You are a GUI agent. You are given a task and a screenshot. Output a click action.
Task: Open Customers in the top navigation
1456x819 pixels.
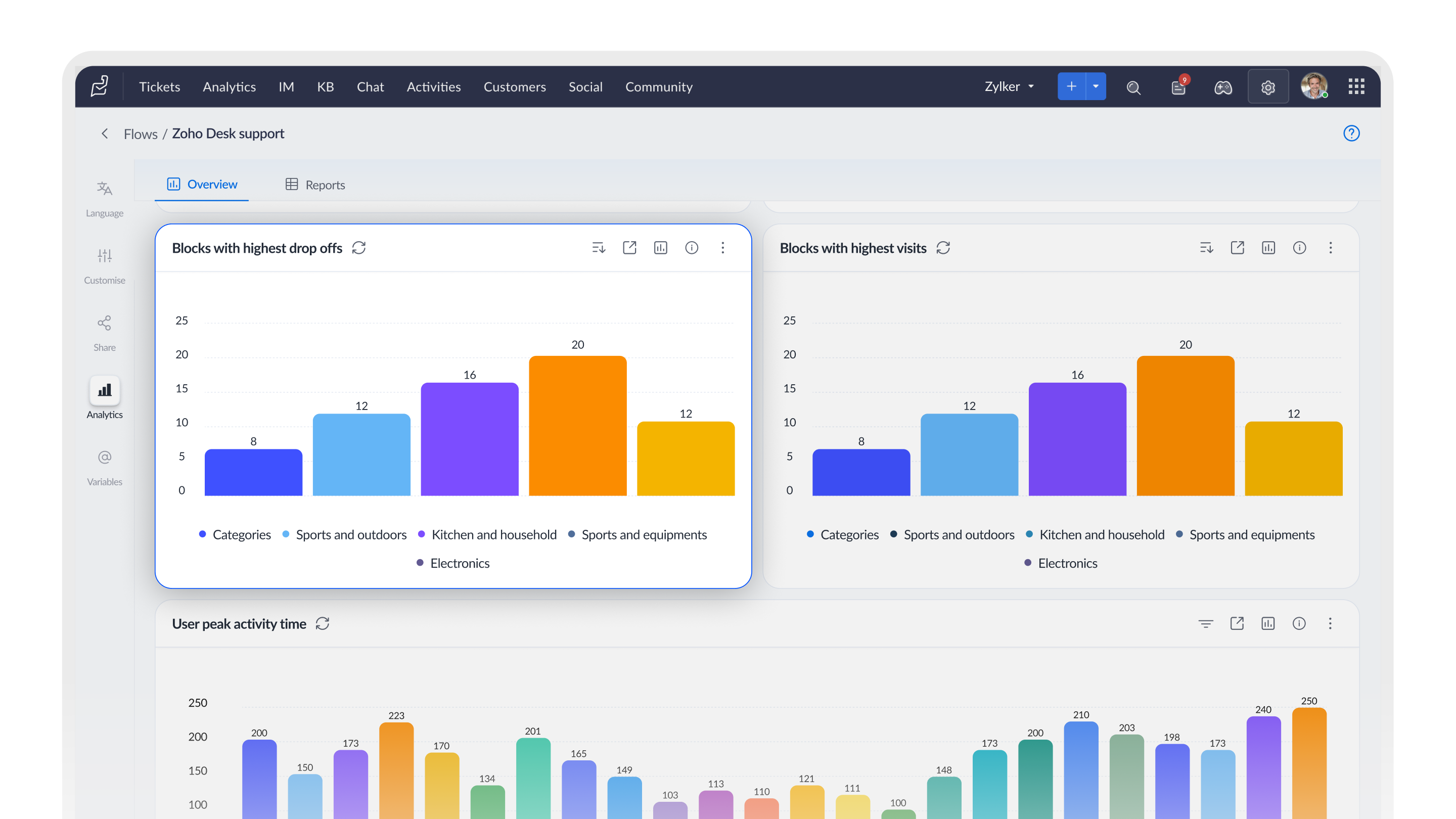(514, 86)
